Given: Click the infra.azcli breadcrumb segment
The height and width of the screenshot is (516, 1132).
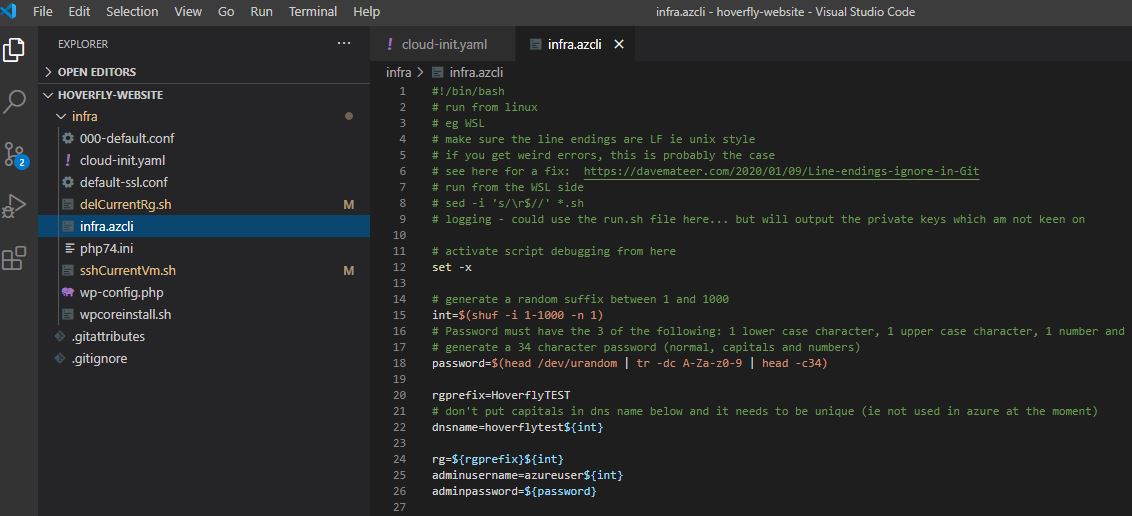Looking at the screenshot, I should pyautogui.click(x=476, y=72).
